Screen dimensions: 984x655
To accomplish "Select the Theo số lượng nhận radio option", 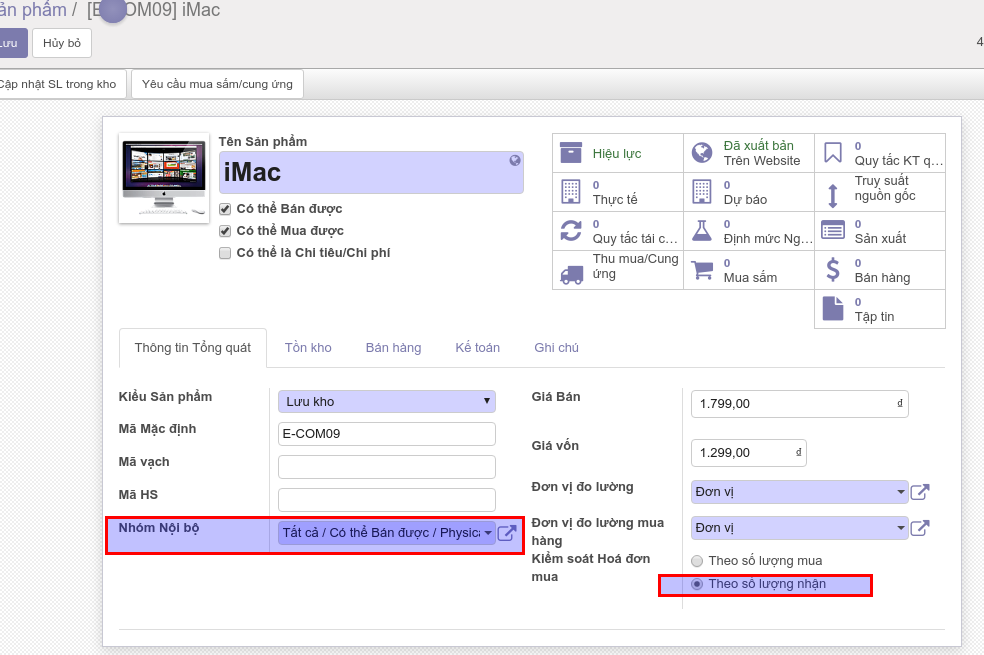I will point(697,584).
